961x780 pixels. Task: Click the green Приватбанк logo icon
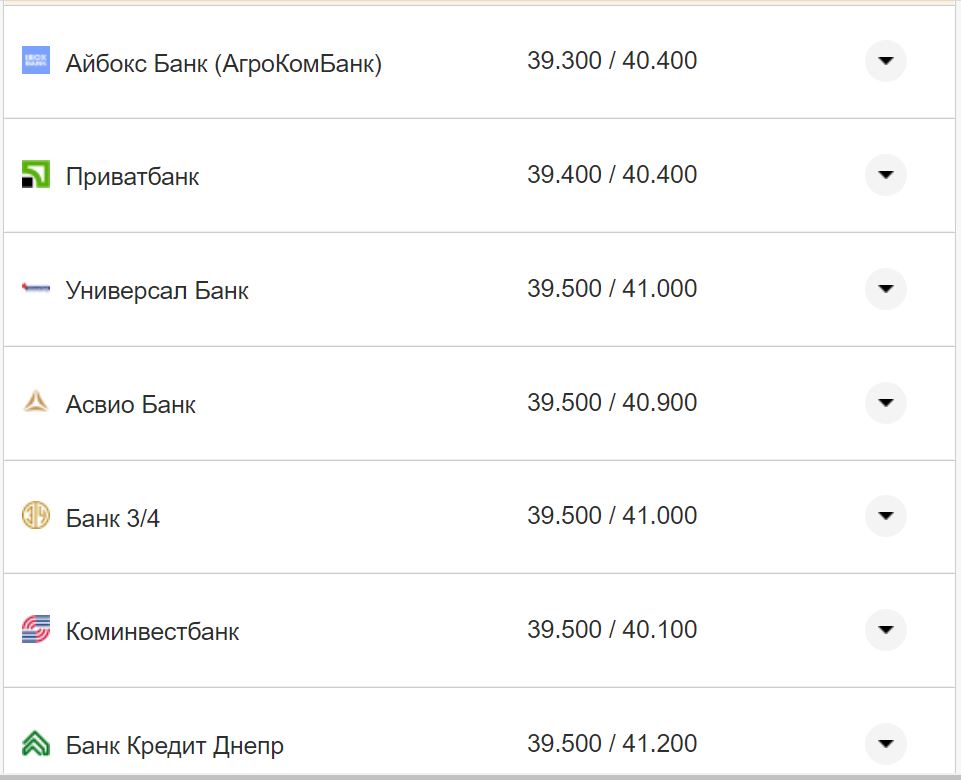(36, 175)
